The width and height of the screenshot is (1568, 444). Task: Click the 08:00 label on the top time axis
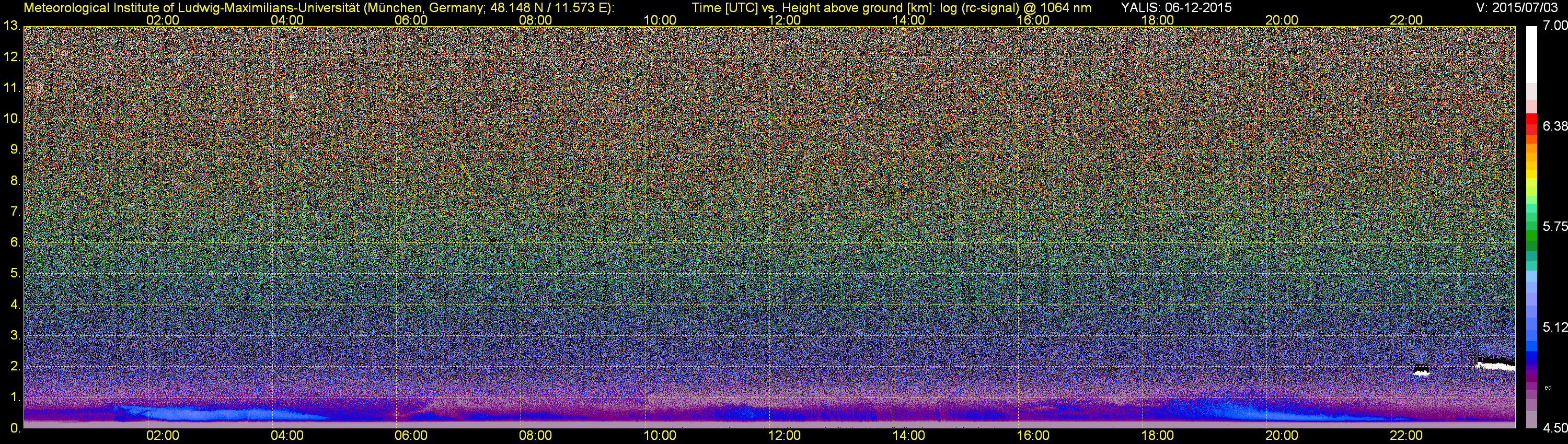point(536,20)
